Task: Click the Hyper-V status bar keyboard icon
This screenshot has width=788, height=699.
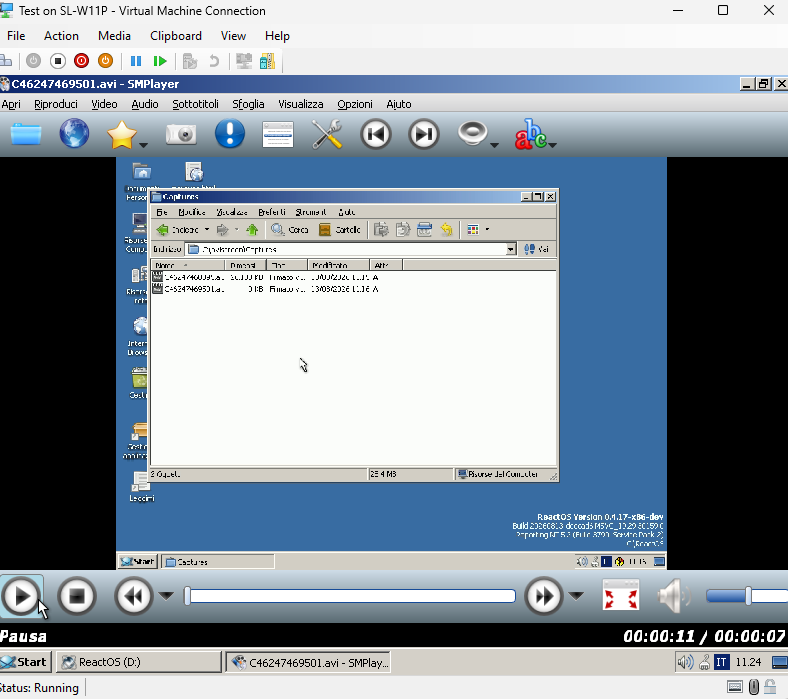Action: (x=734, y=686)
